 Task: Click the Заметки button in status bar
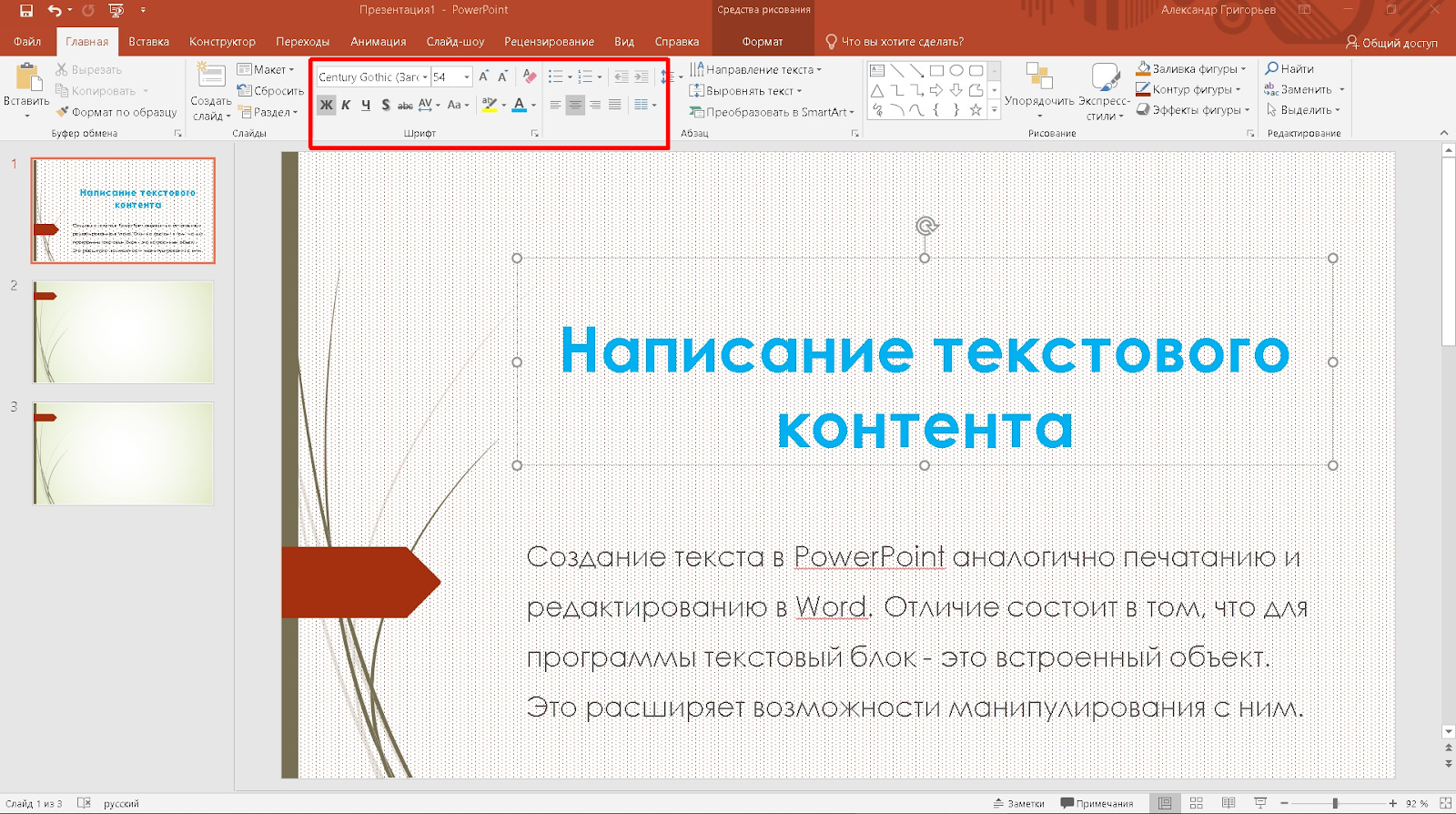(x=1019, y=803)
